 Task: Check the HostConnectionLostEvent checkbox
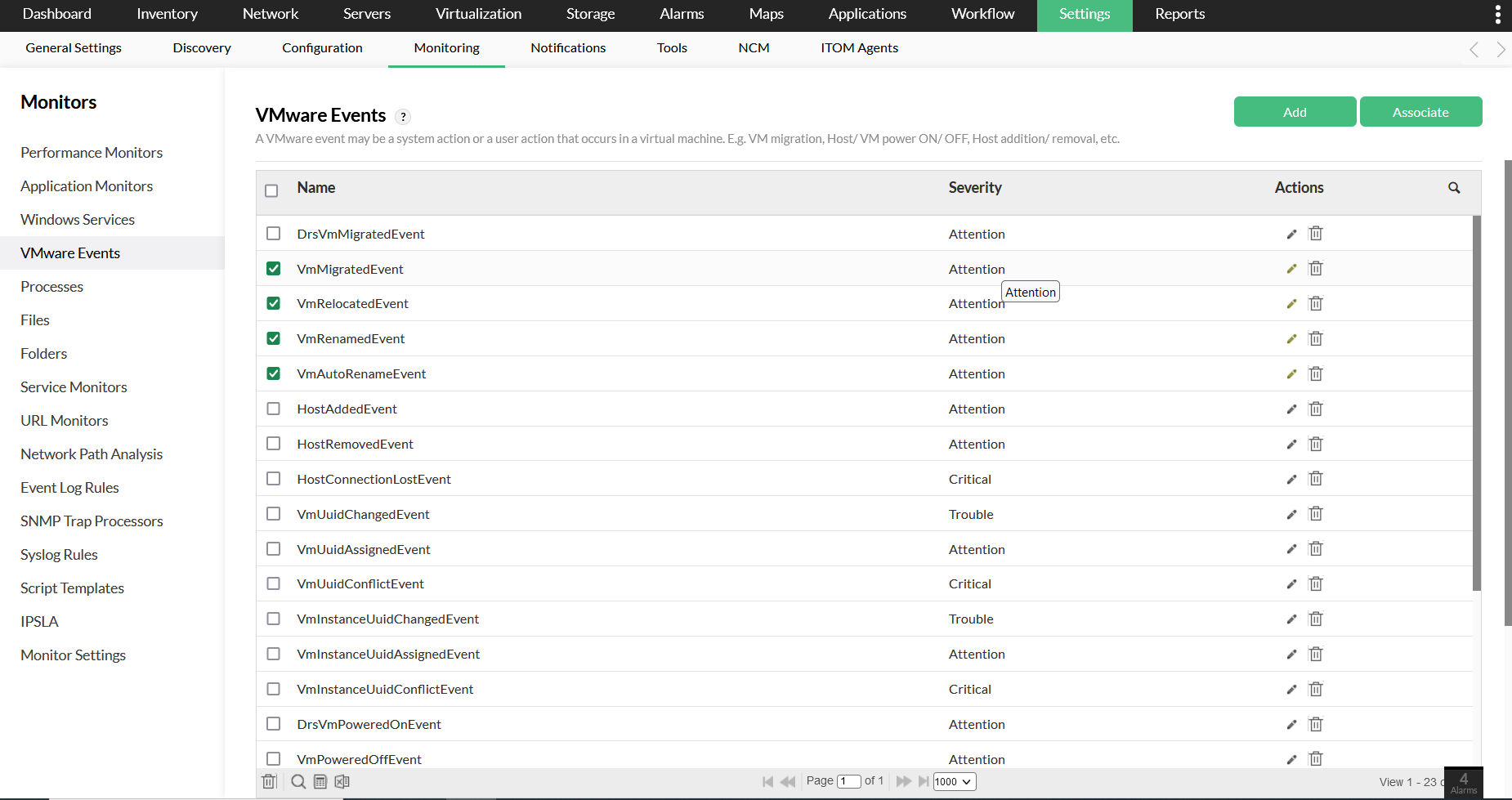(x=274, y=479)
